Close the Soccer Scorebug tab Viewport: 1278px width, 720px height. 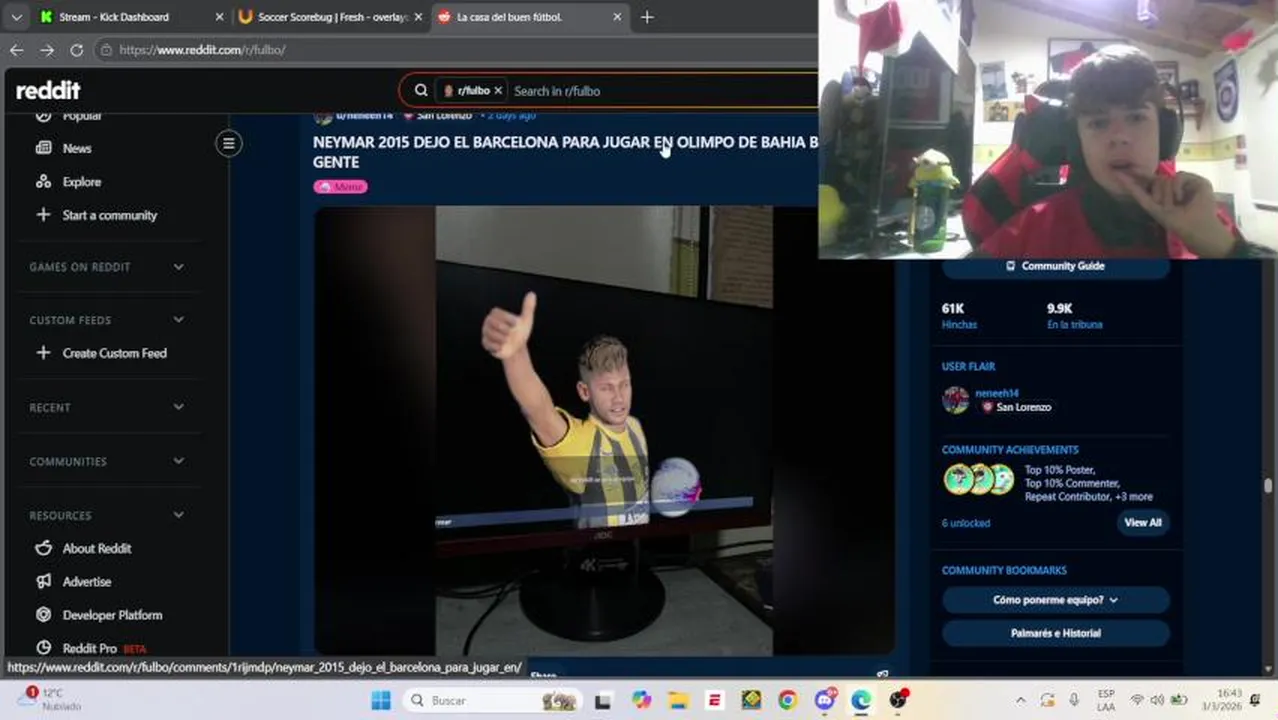pos(418,17)
